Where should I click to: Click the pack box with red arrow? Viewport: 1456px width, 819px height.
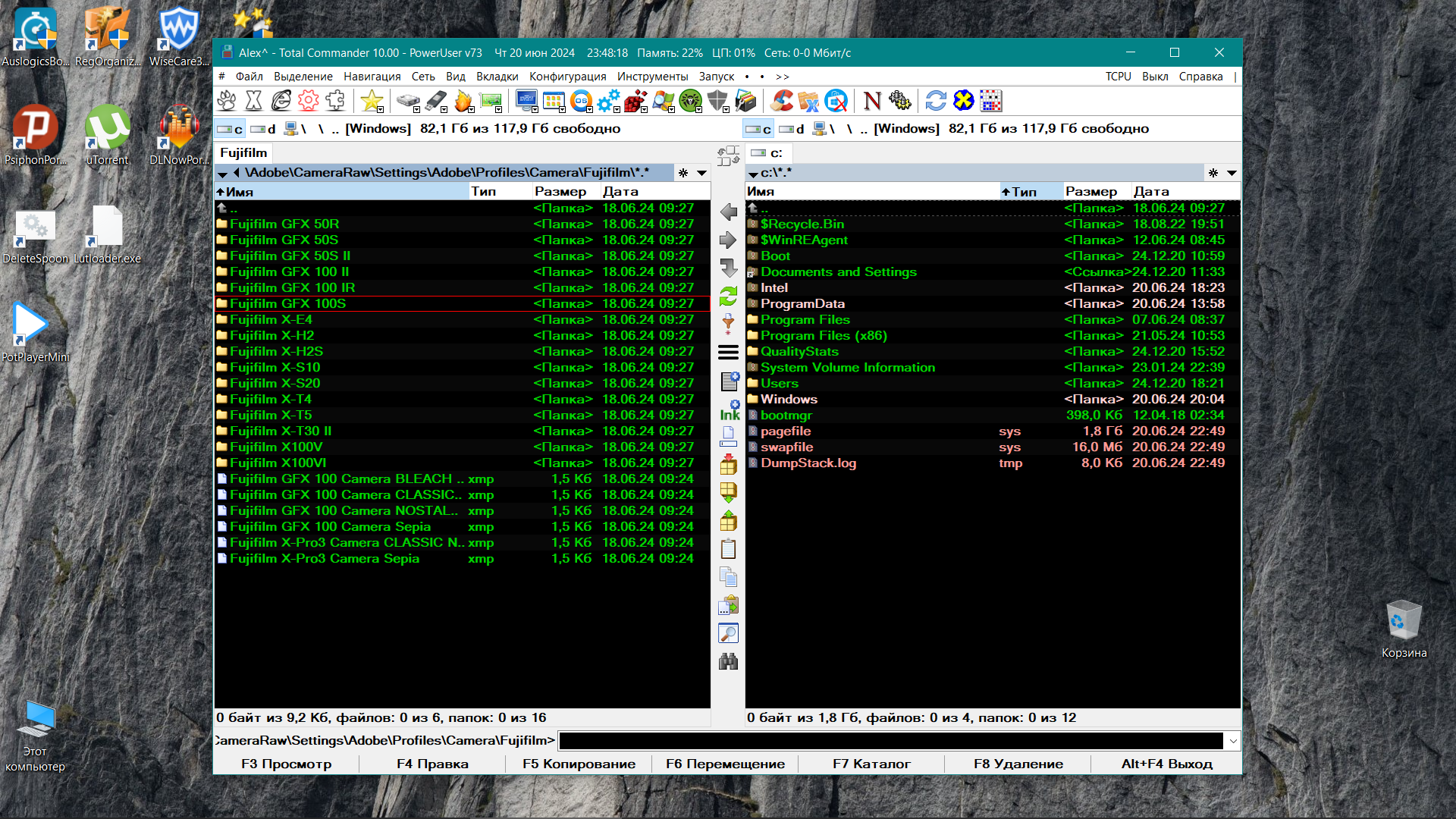[x=728, y=465]
